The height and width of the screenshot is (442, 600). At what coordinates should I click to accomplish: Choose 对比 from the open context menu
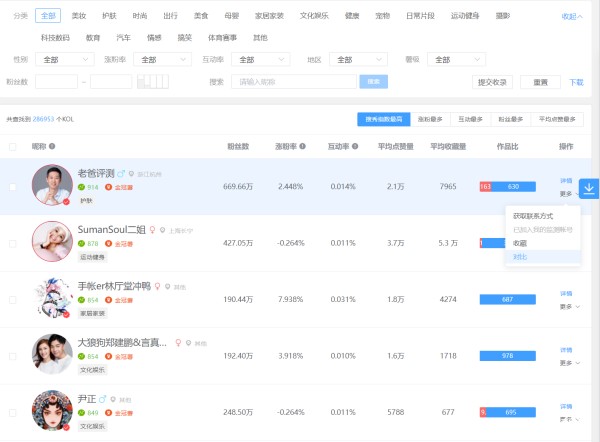coord(520,257)
